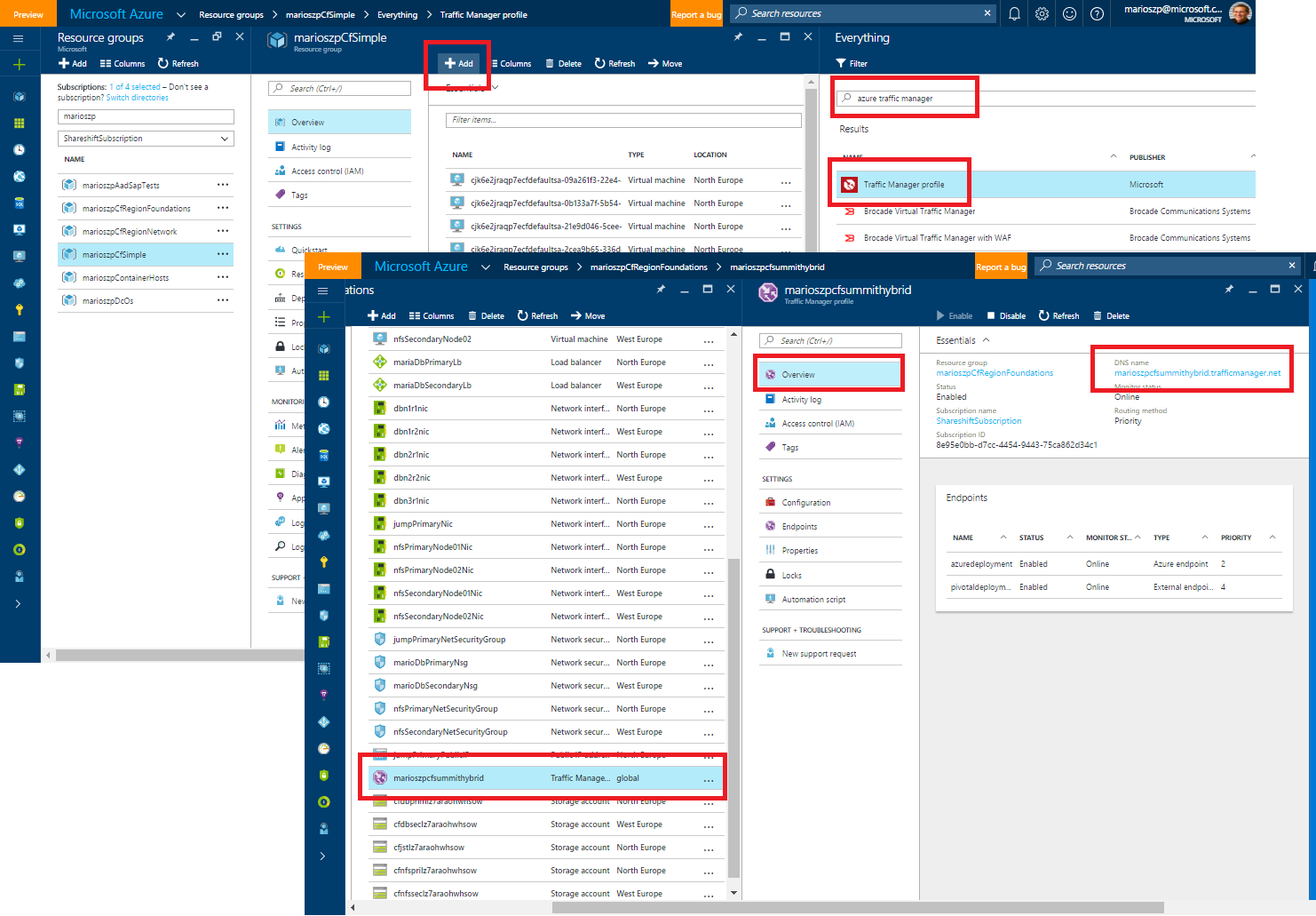
Task: Click green plus New icon in front sidebar
Action: (323, 316)
